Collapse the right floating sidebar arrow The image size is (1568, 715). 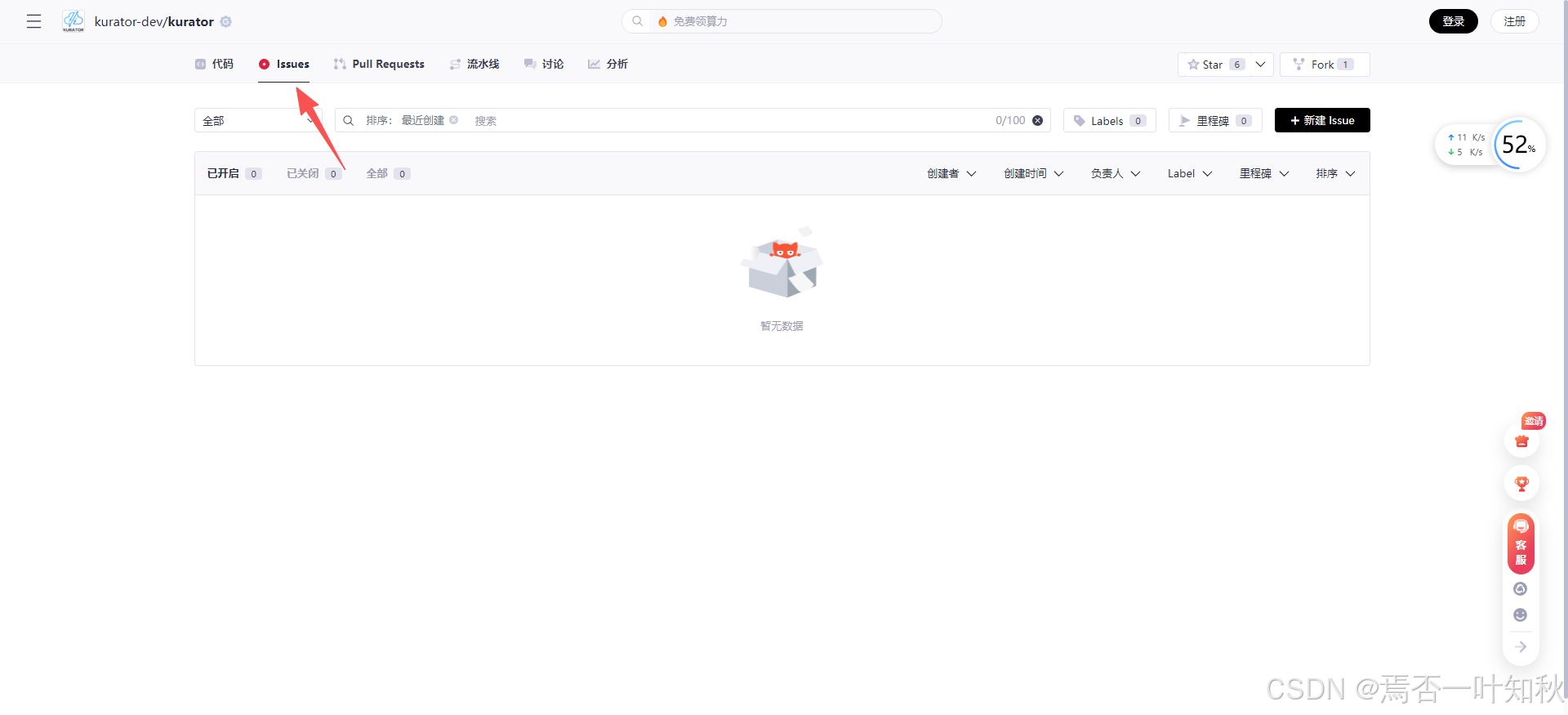[1521, 646]
